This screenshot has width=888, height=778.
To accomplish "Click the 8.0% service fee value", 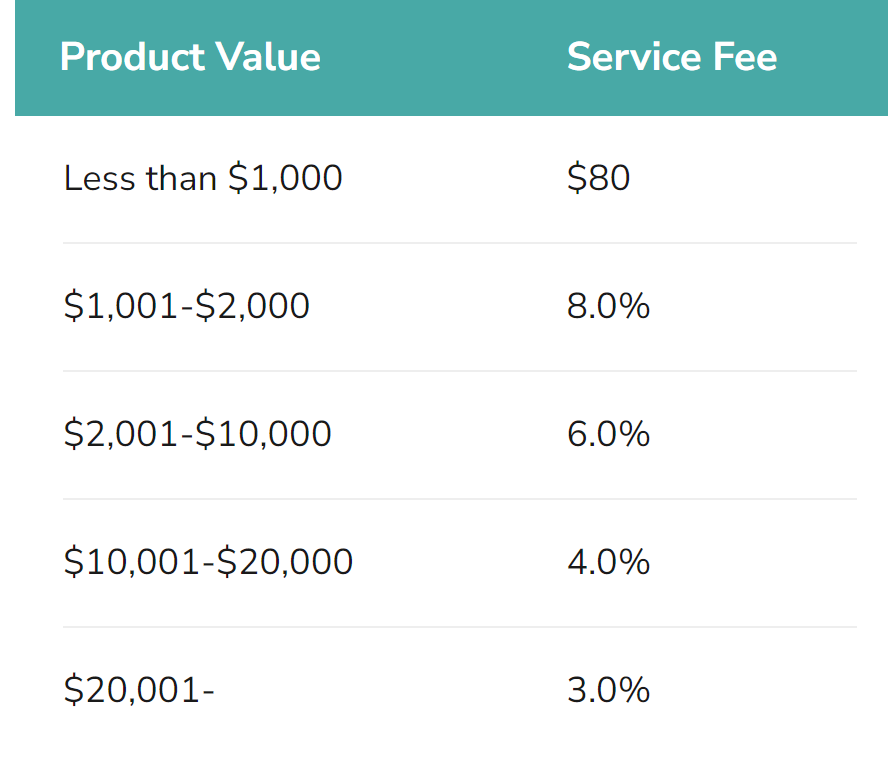I will coord(608,306).
